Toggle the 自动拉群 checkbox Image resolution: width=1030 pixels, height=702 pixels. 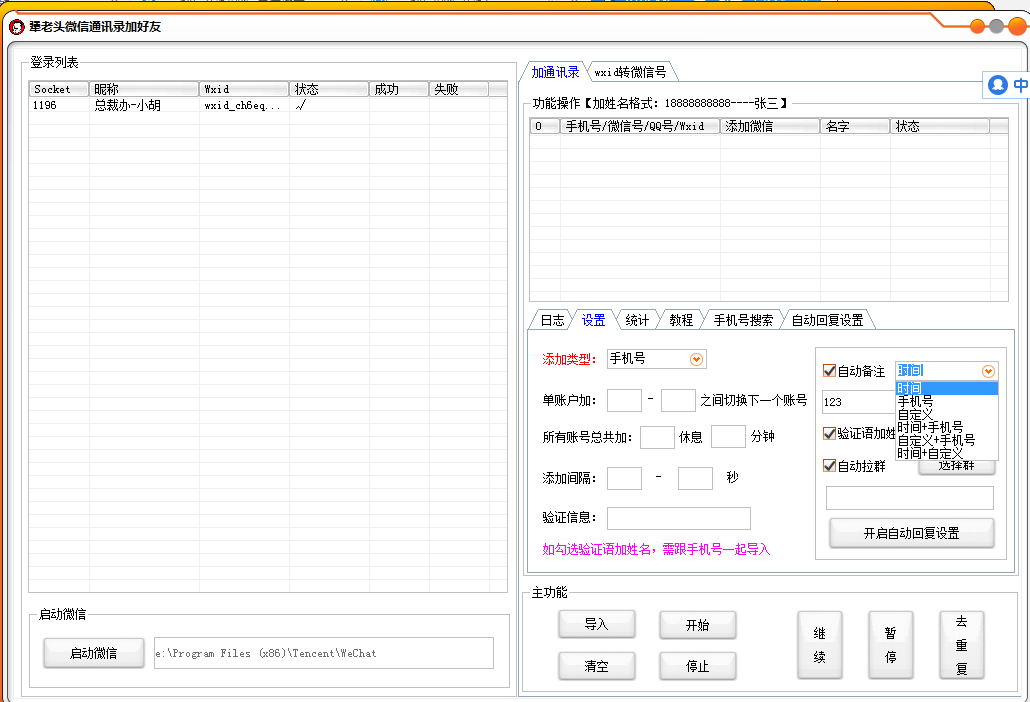[830, 466]
